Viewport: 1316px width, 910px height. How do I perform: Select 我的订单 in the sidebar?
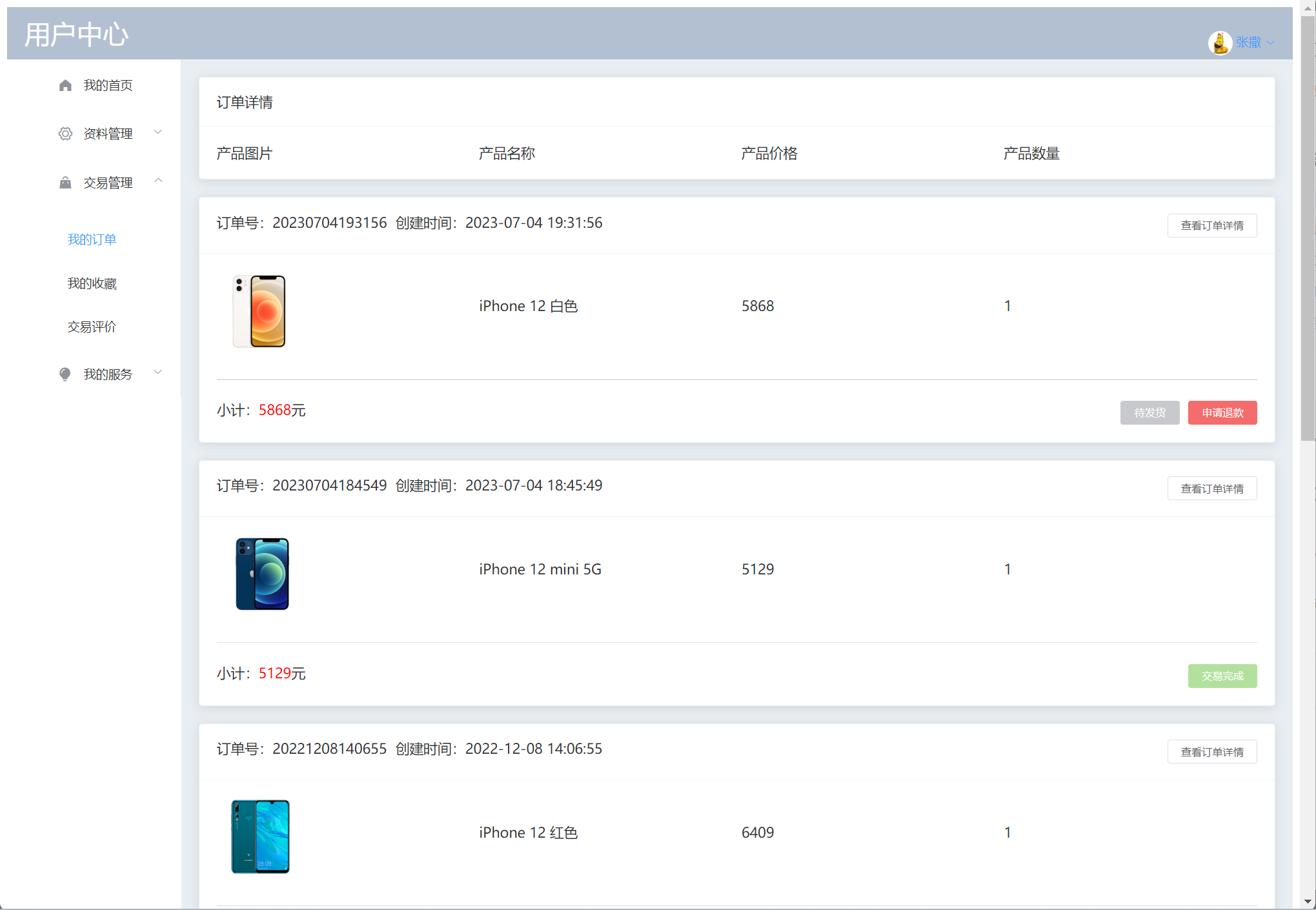(92, 239)
